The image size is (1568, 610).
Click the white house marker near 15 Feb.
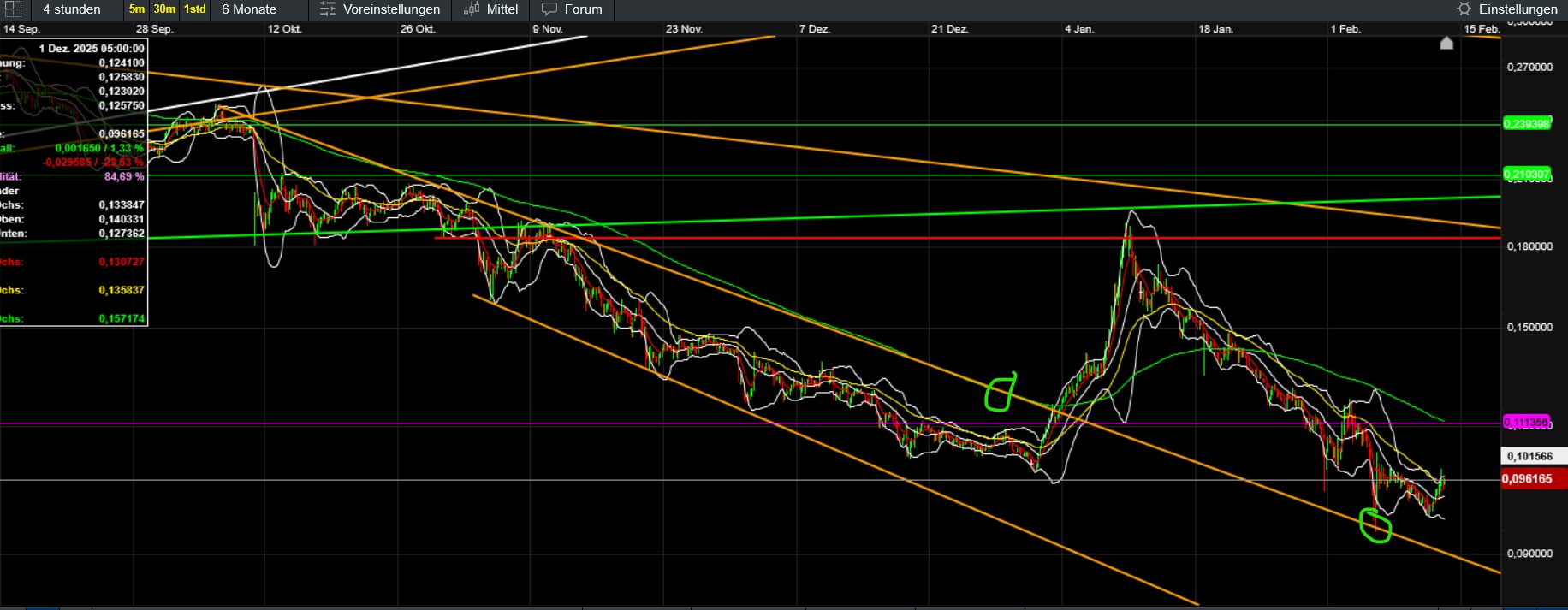[1446, 43]
